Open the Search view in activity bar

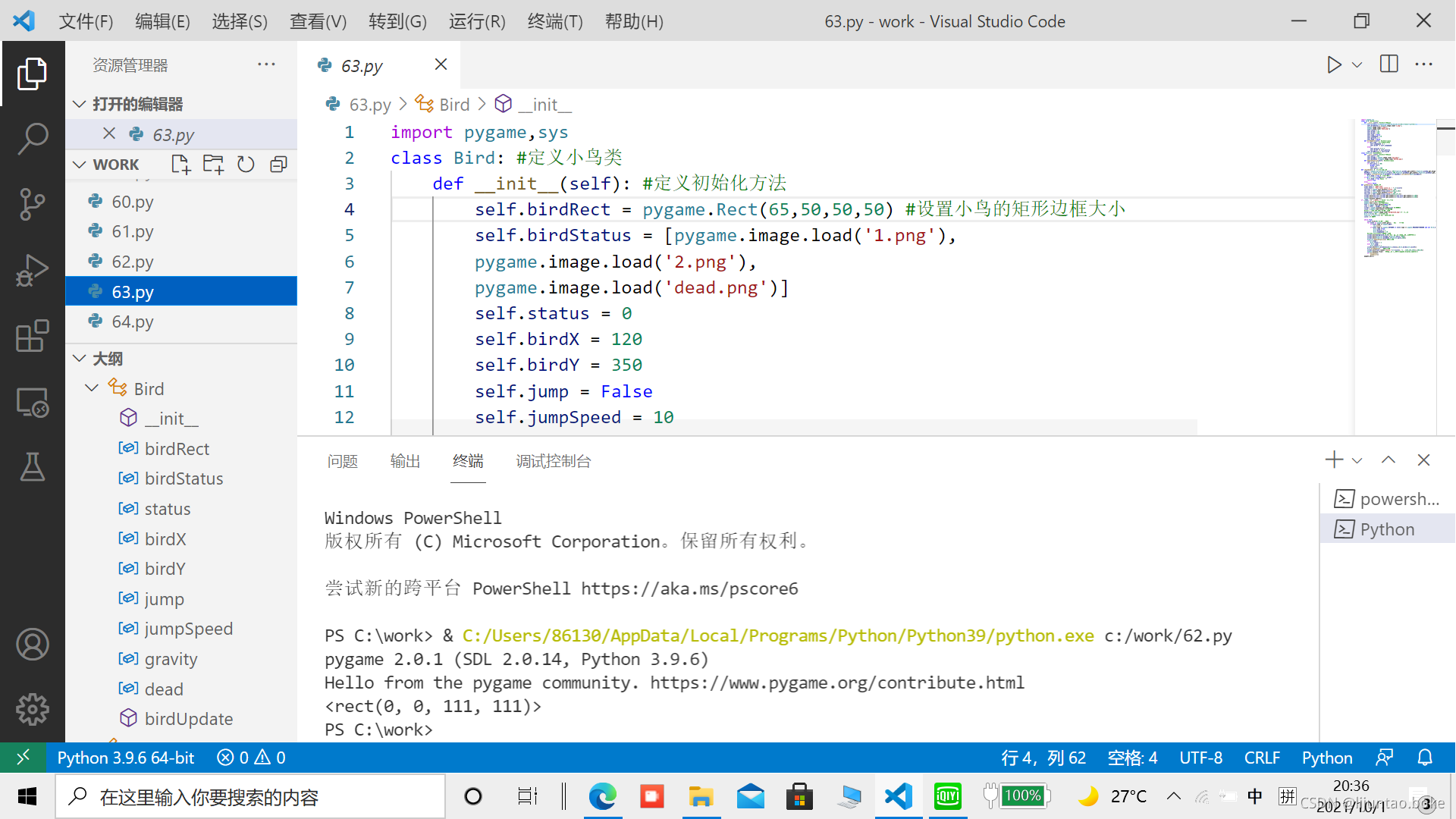33,139
